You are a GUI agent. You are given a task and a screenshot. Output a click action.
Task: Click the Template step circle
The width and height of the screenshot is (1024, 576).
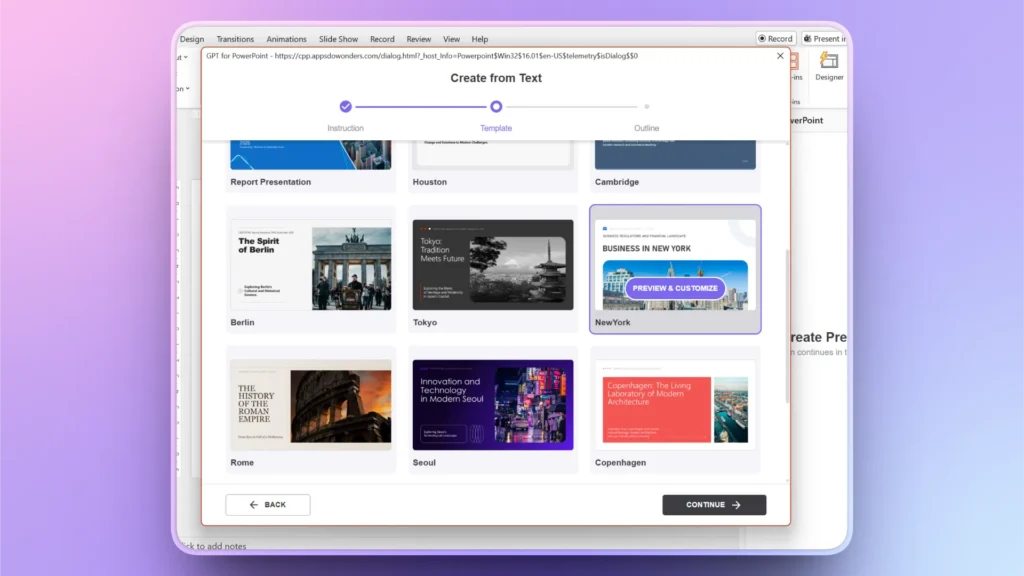[496, 106]
